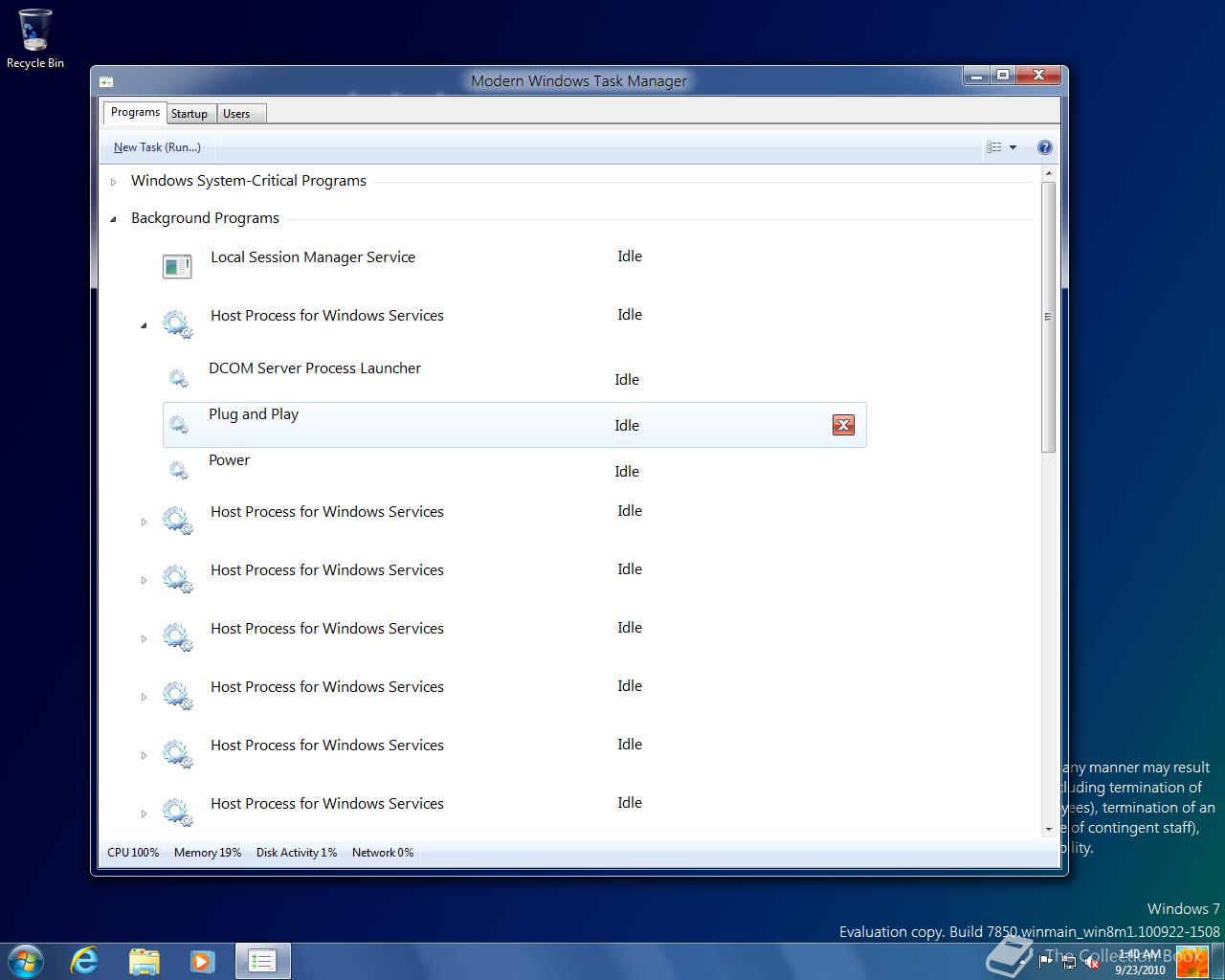Viewport: 1225px width, 980px height.
Task: Select the Local Session Manager Service row
Action: [515, 266]
